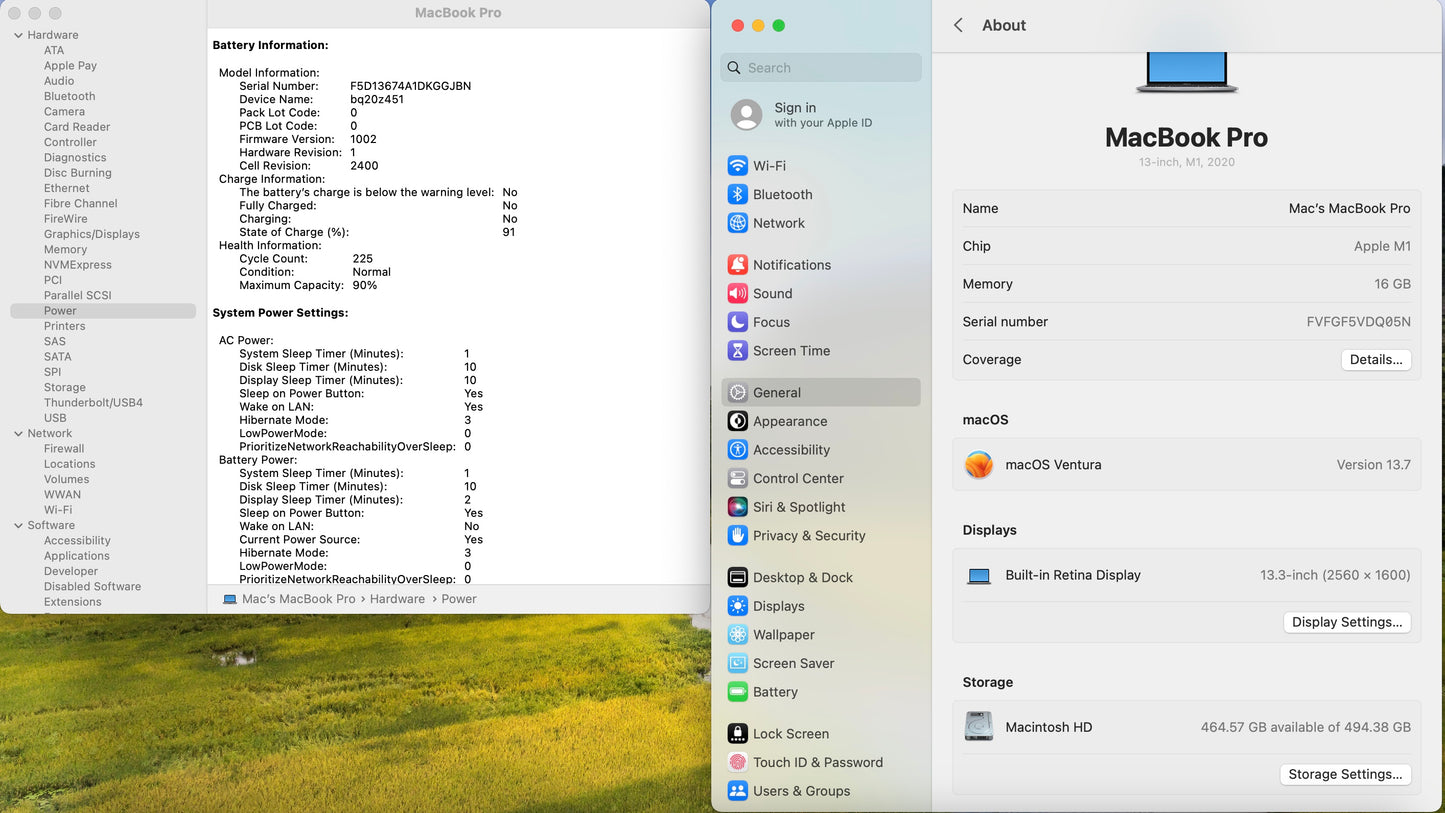The width and height of the screenshot is (1445, 813).
Task: Click the Battery icon in sidebar
Action: [737, 692]
